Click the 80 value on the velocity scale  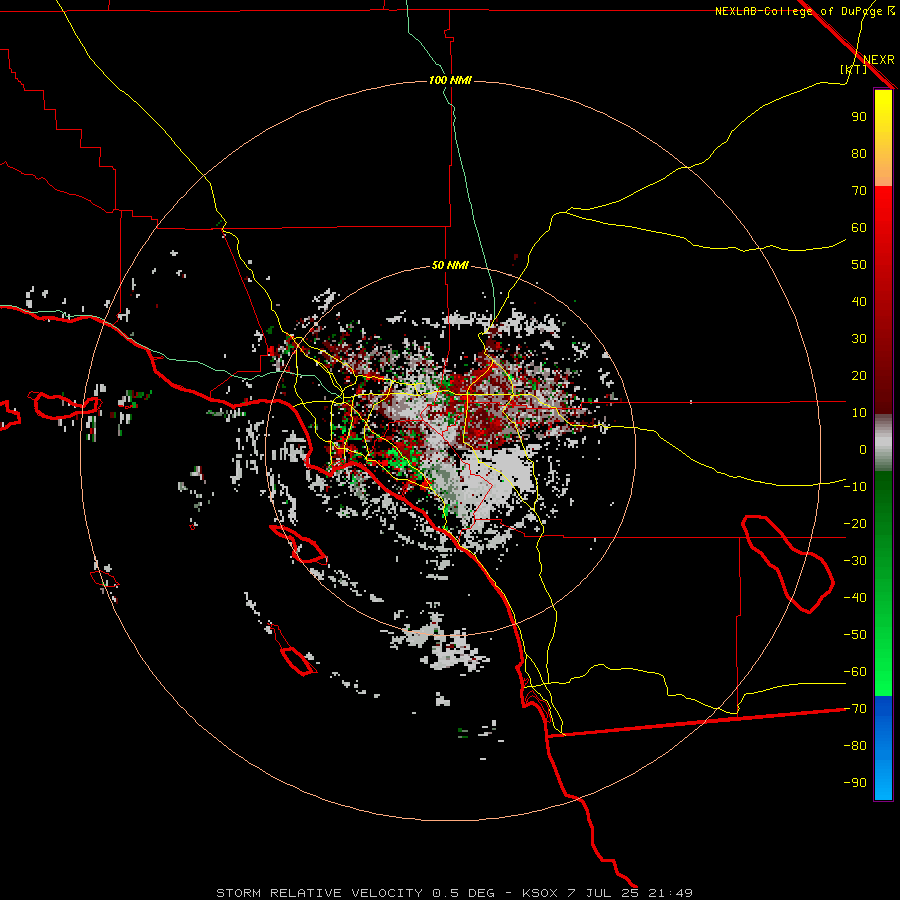859,153
